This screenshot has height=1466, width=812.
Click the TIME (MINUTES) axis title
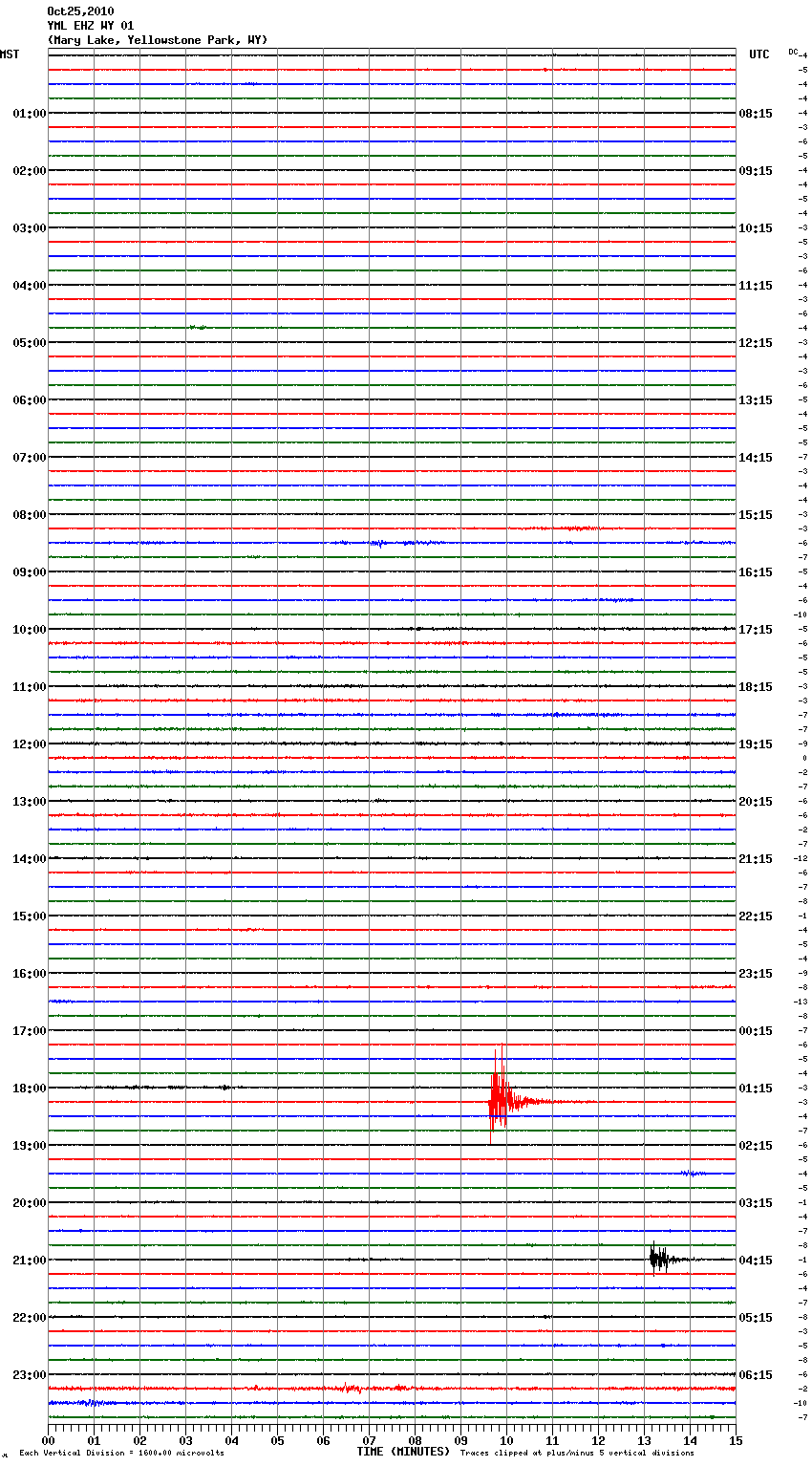point(403,1452)
